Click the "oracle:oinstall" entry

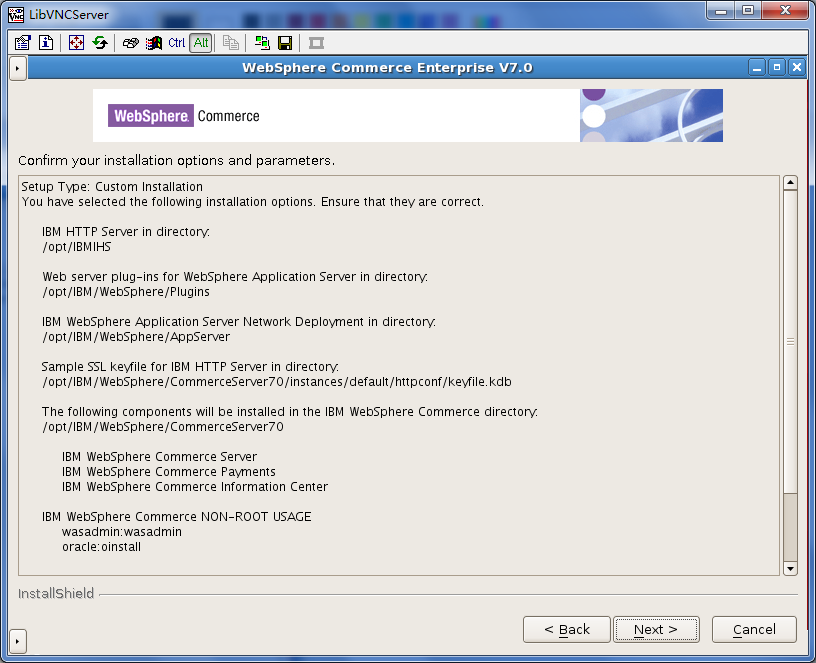pyautogui.click(x=101, y=547)
